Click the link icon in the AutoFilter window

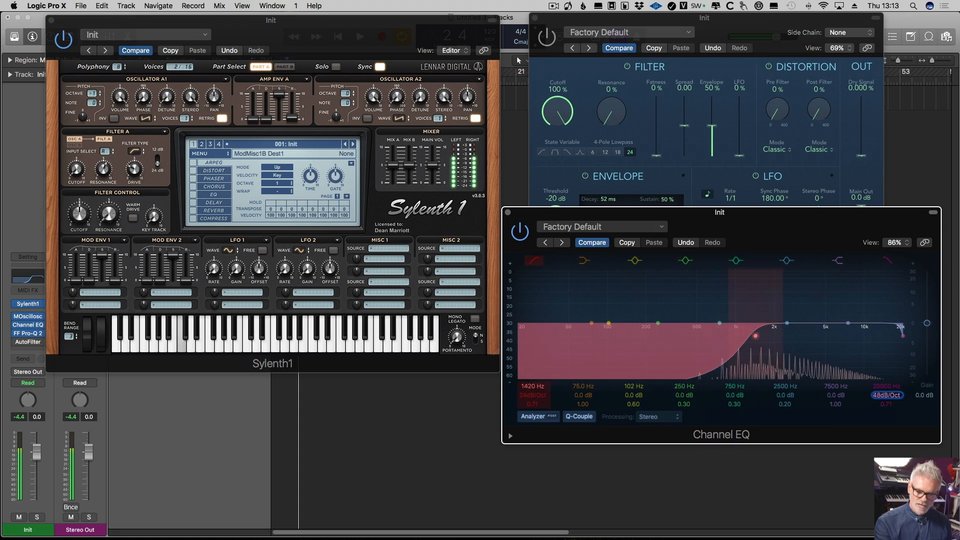pyautogui.click(x=866, y=48)
